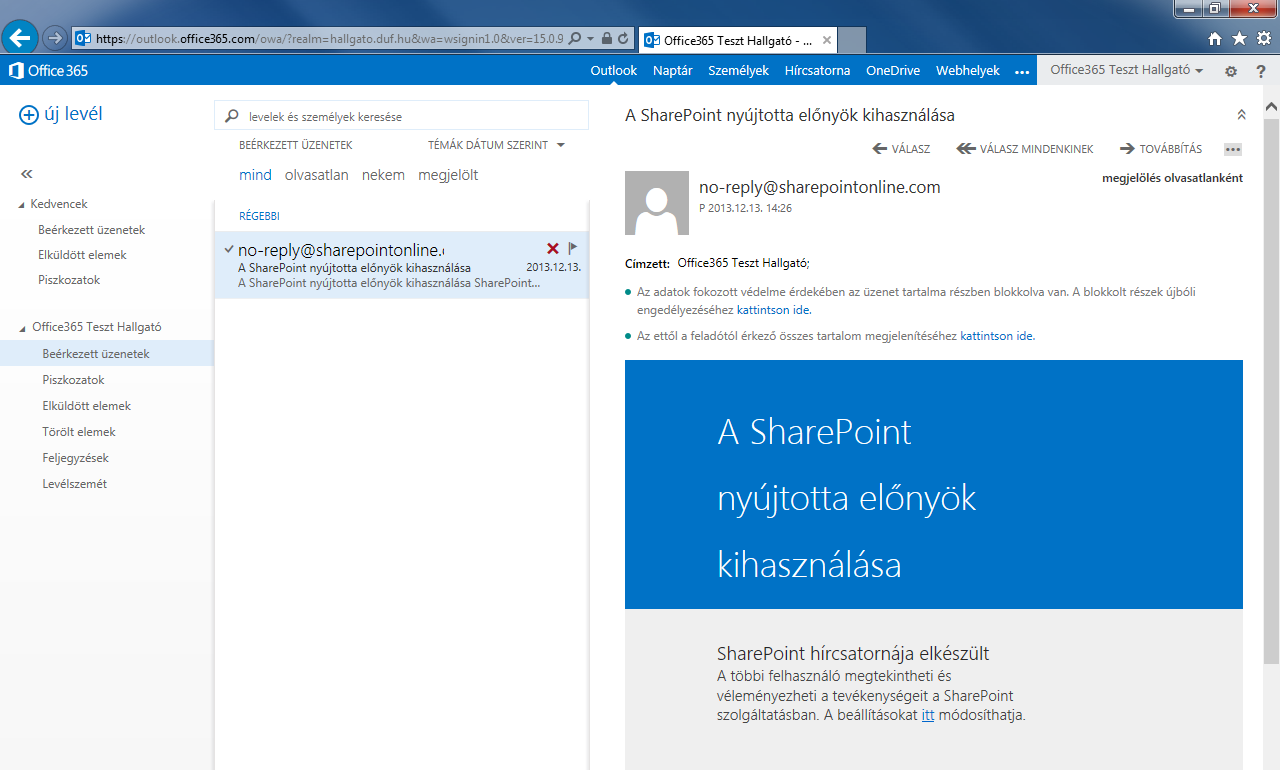Screen dimensions: 1280x770
Task: Open Személyek in the top navigation
Action: [738, 70]
